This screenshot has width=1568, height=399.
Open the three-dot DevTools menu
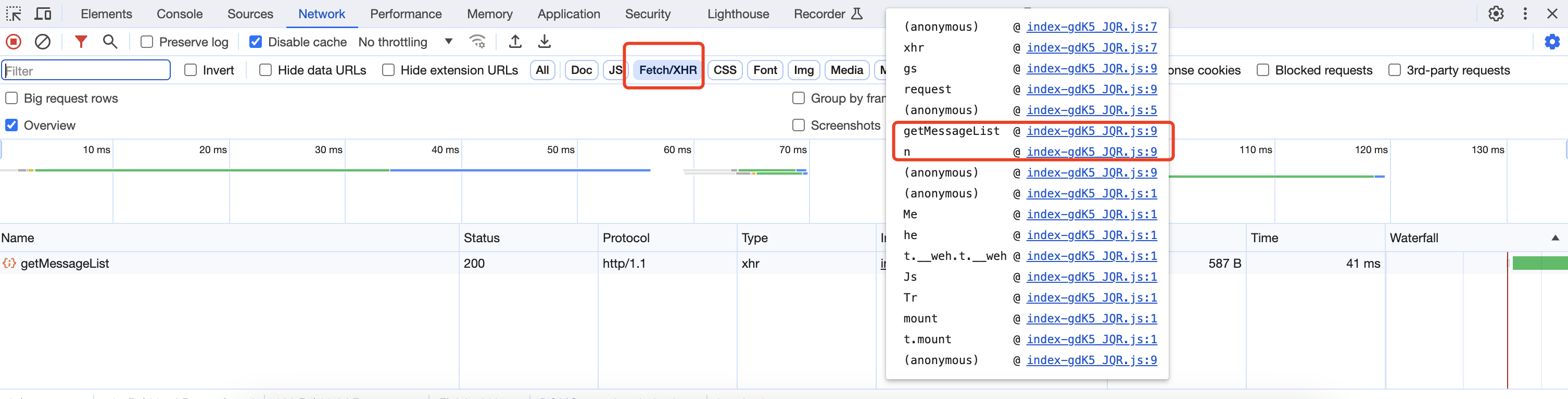[1525, 14]
